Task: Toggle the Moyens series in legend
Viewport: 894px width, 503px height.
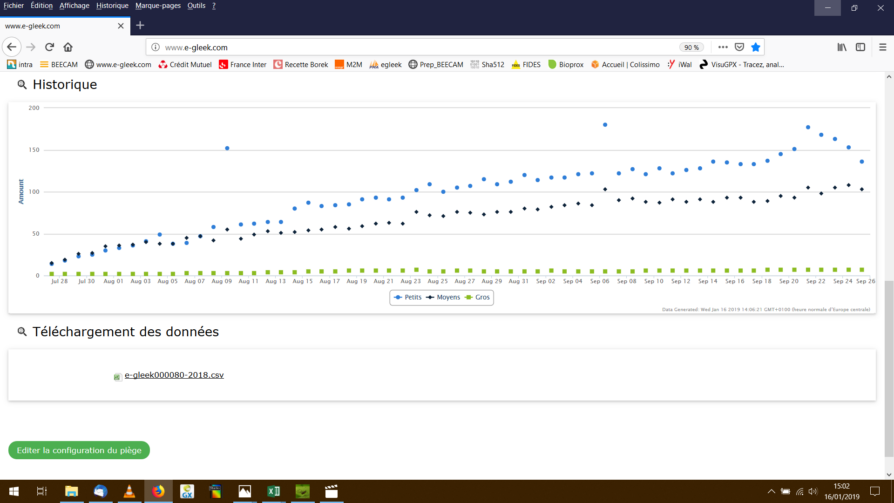Action: [443, 297]
